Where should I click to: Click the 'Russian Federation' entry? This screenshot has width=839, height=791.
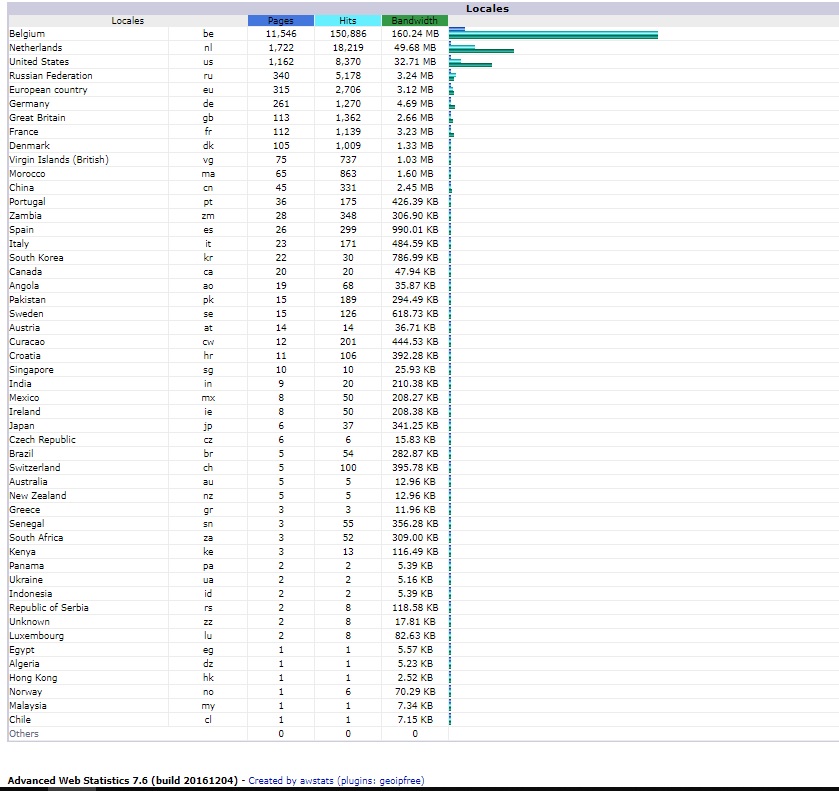pyautogui.click(x=51, y=75)
